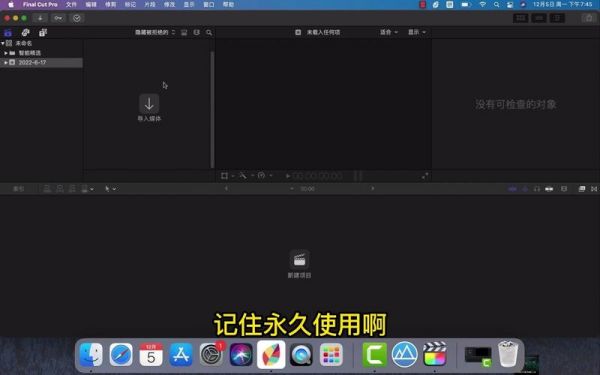
Task: Toggle snapping in timeline toolbar
Action: (x=549, y=189)
